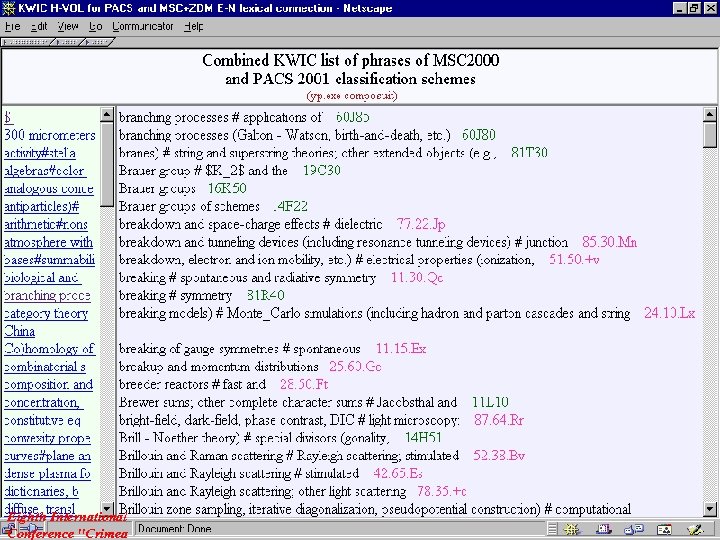Open the 'convexity prope' index link
Viewport: 720px width, 540px height.
pyautogui.click(x=47, y=439)
